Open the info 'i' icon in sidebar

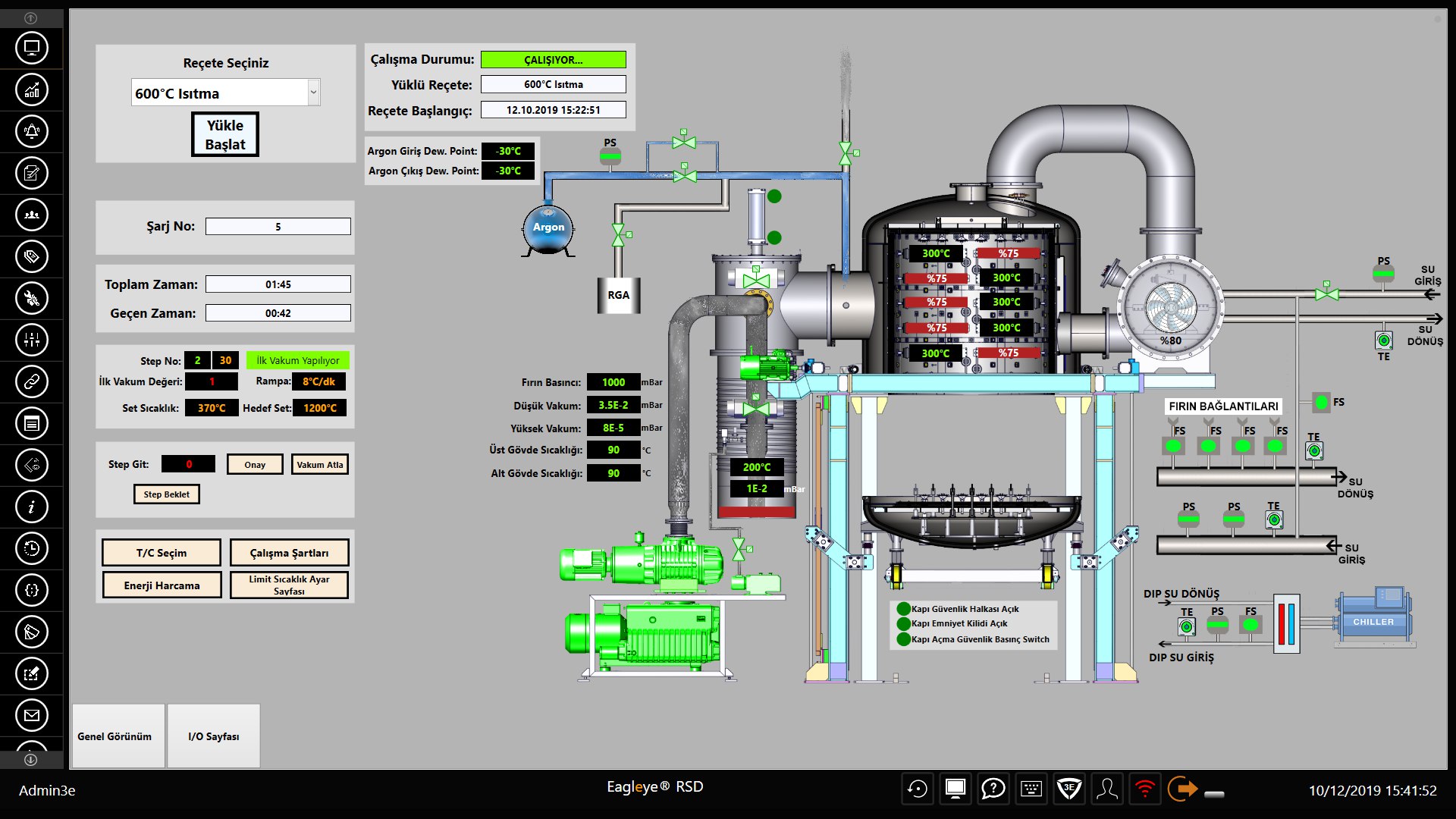pyautogui.click(x=32, y=507)
